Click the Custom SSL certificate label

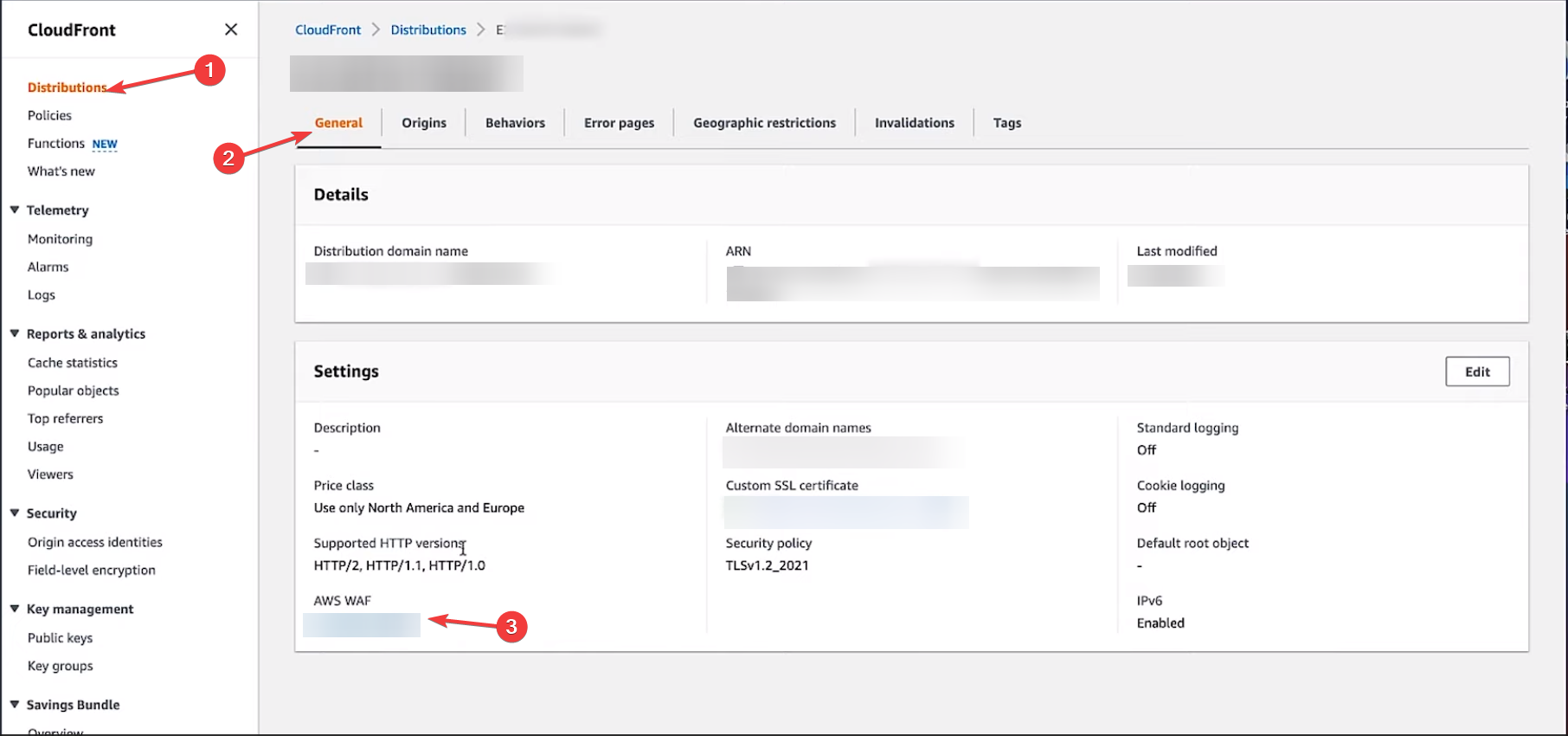(792, 486)
